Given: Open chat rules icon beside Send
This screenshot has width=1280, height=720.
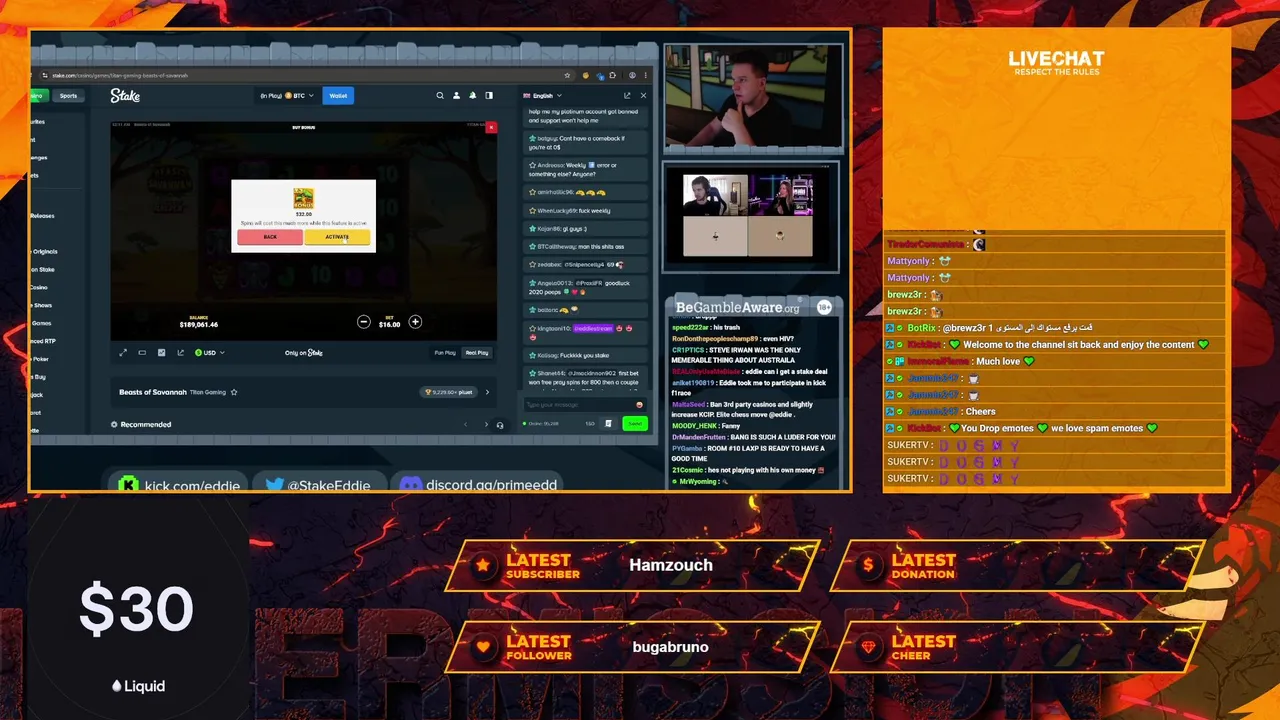Looking at the screenshot, I should pos(608,424).
